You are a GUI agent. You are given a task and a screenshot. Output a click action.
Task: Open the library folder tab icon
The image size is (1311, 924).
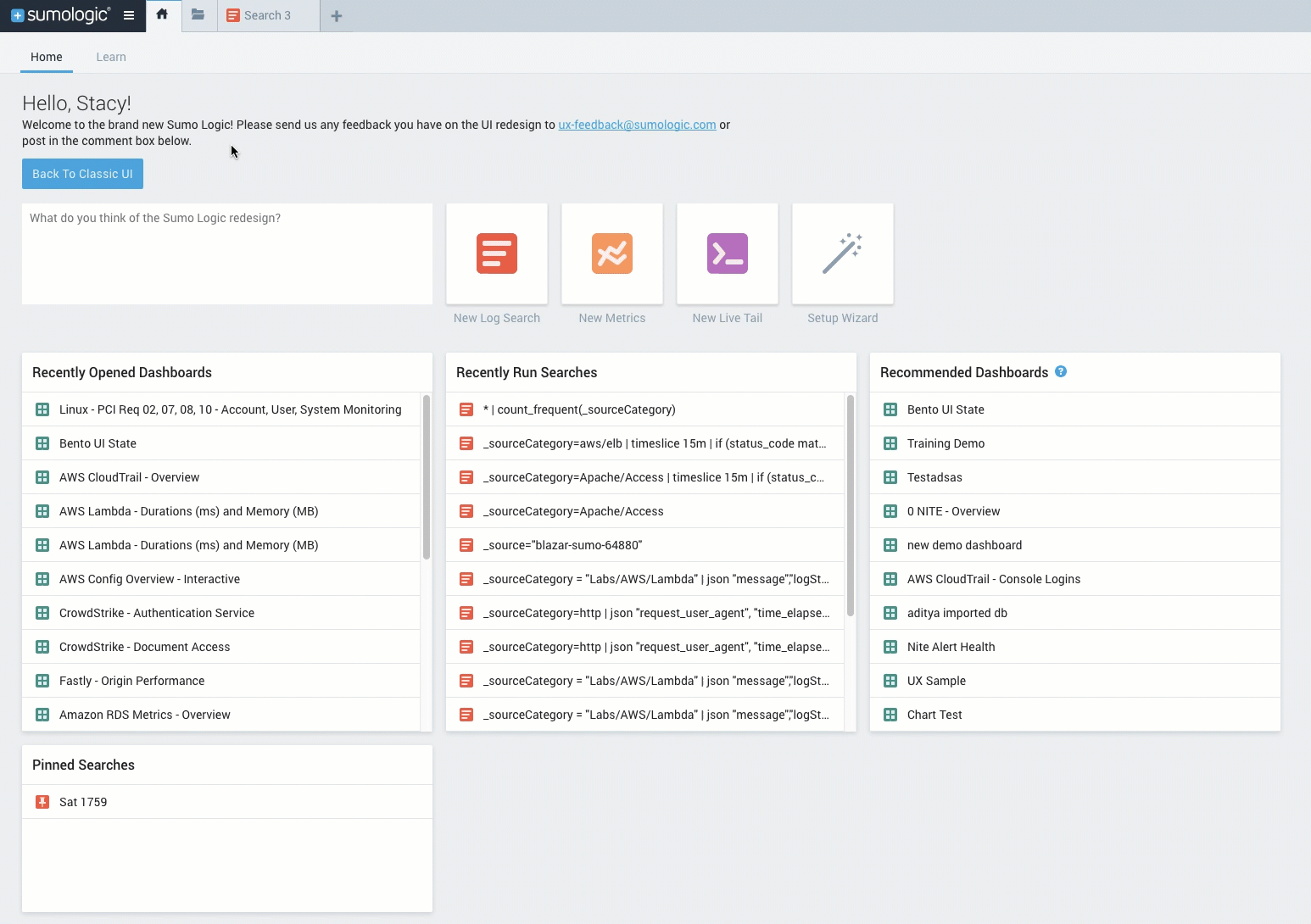pos(198,14)
